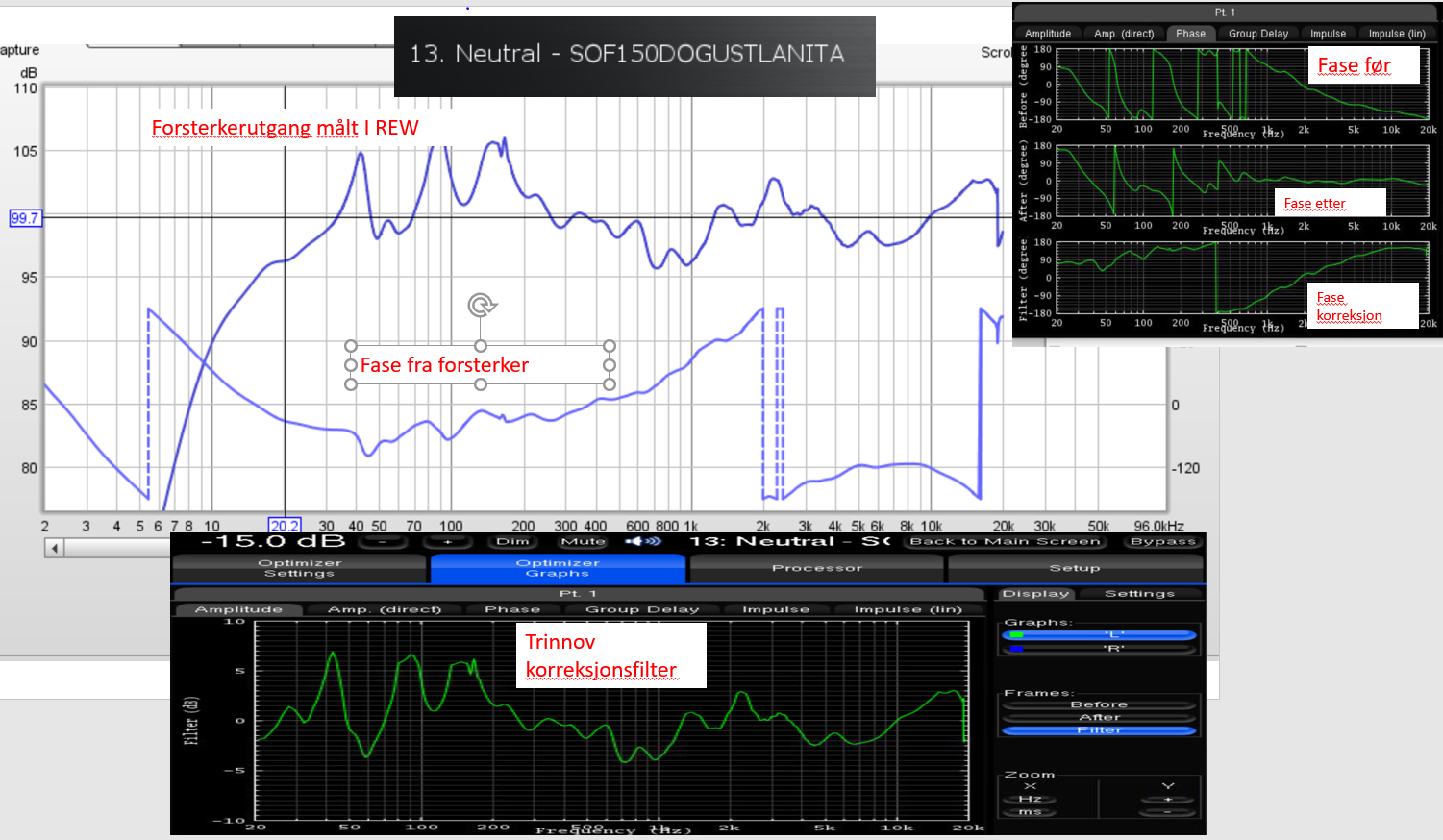Select the After frame
Image resolution: width=1443 pixels, height=840 pixels.
[1099, 717]
